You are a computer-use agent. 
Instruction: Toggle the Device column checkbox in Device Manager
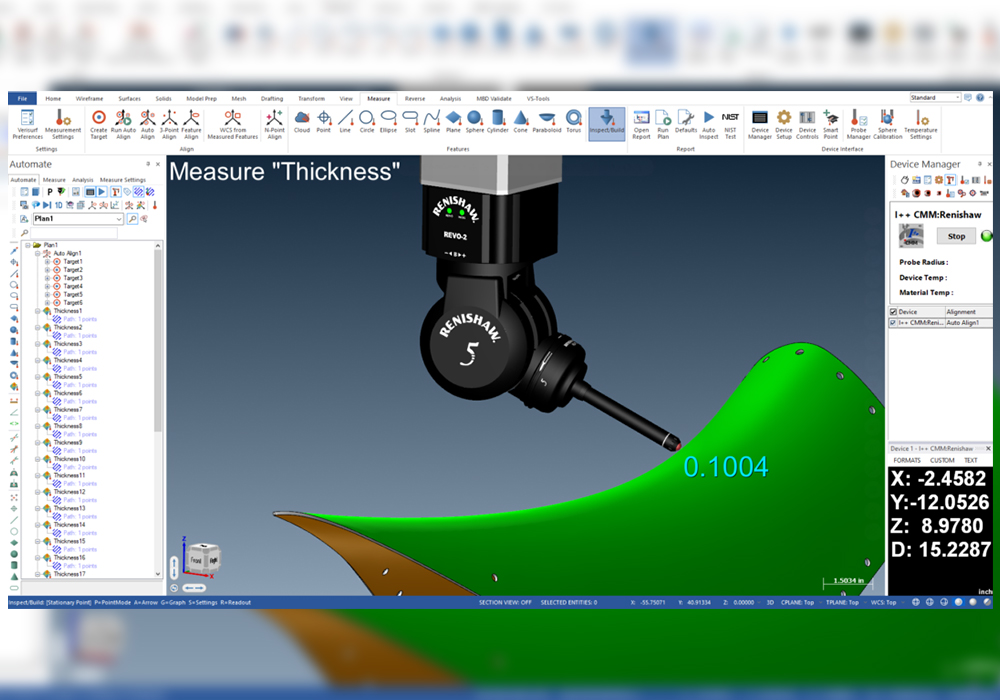coord(893,312)
